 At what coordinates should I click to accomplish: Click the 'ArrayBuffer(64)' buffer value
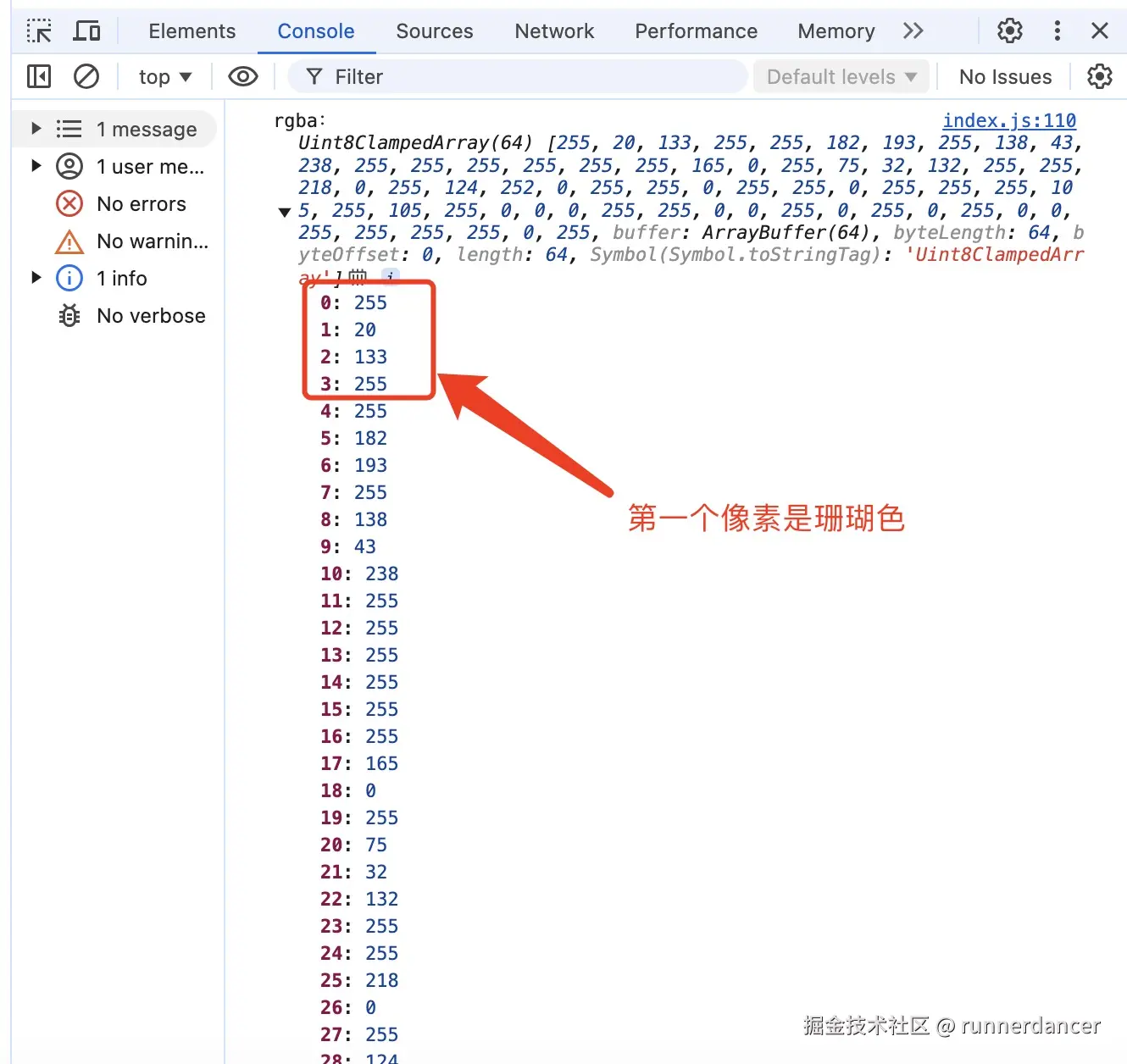pyautogui.click(x=786, y=232)
